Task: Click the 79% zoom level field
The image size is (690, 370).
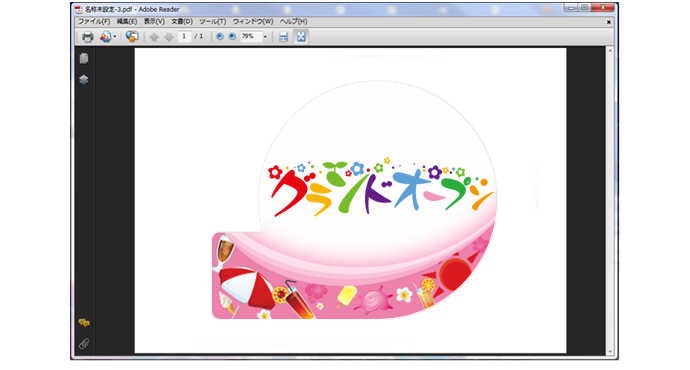Action: click(251, 37)
